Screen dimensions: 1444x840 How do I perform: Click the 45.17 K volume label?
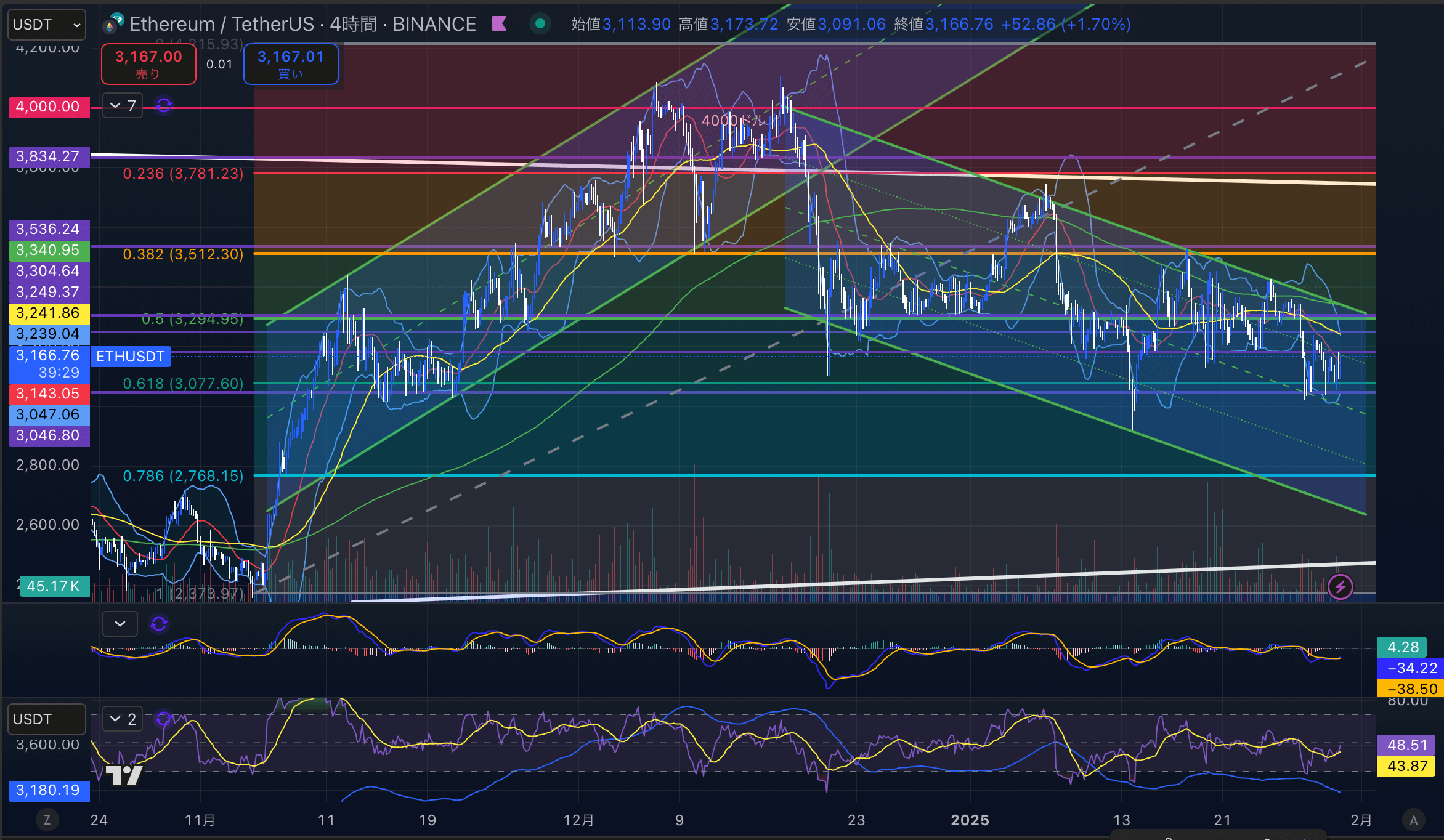pos(54,586)
